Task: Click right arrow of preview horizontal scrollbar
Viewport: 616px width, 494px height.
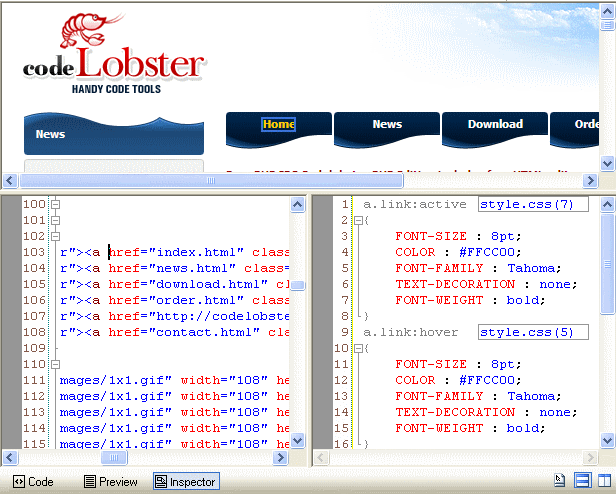Action: (x=590, y=180)
